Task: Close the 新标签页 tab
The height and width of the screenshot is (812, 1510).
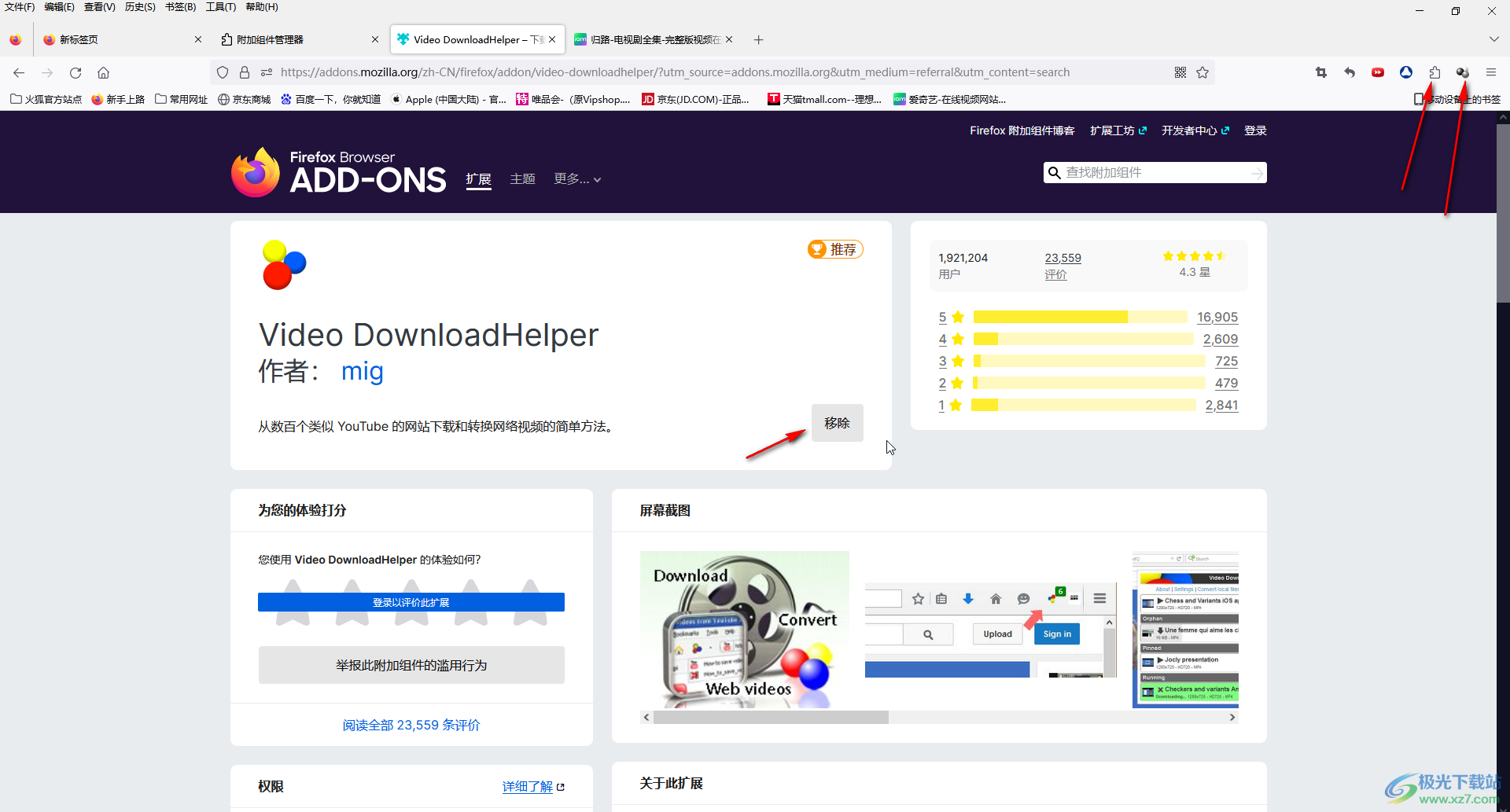Action: coord(198,39)
